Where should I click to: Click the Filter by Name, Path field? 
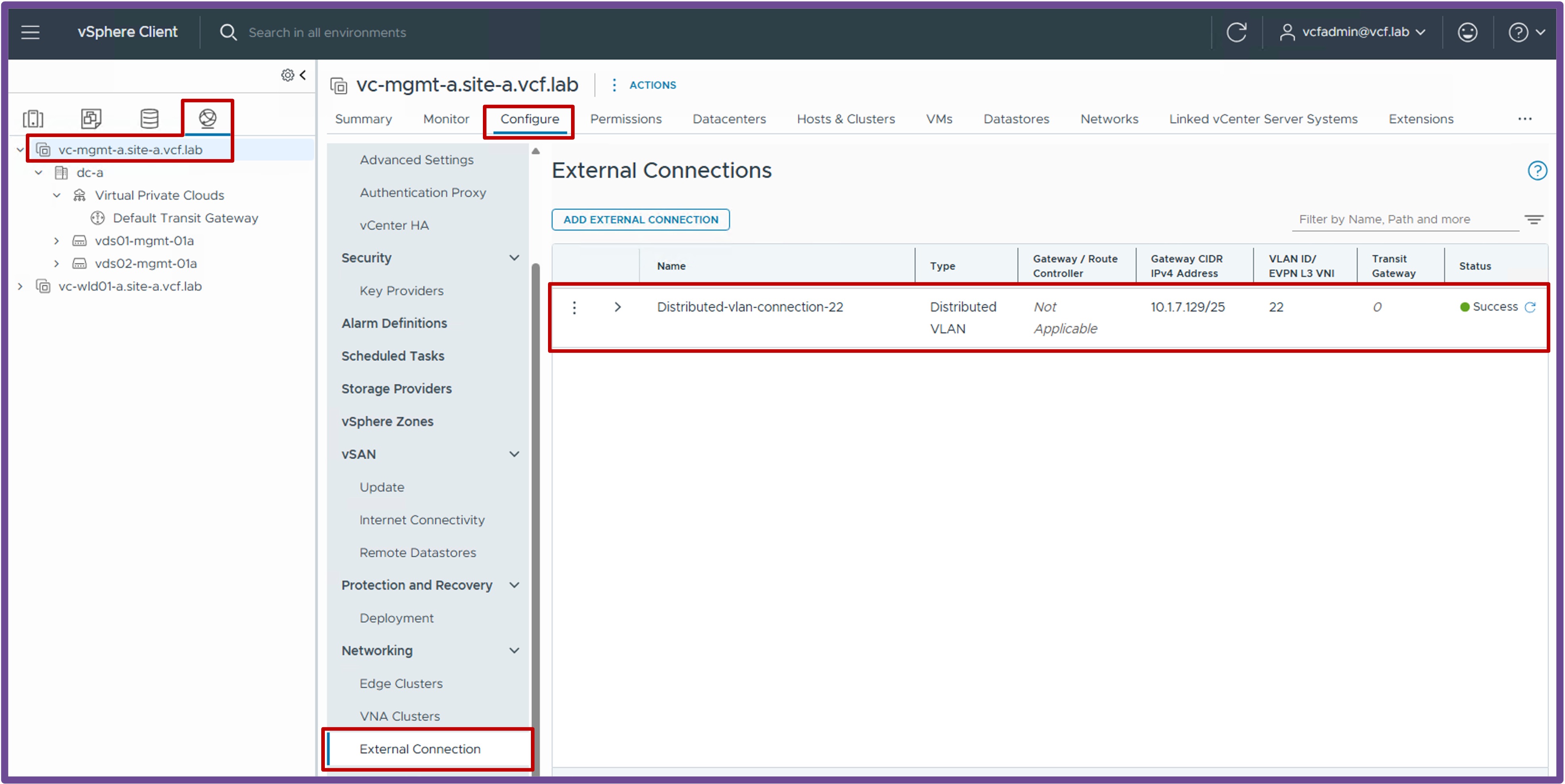(1405, 219)
